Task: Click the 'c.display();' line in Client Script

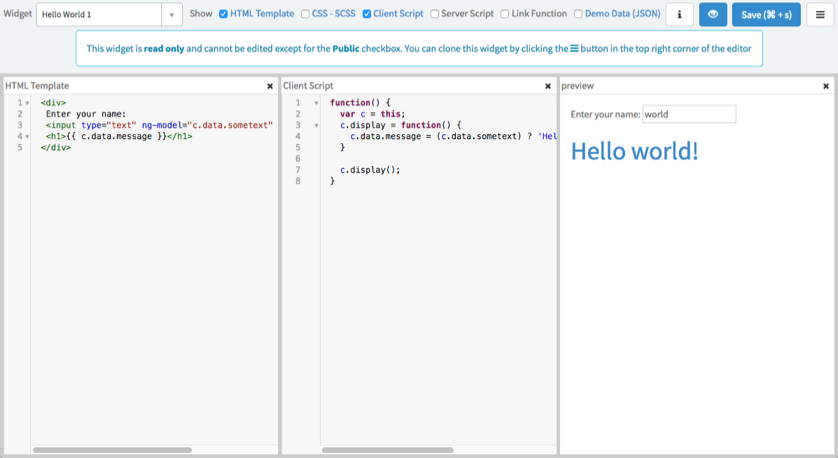Action: (370, 170)
